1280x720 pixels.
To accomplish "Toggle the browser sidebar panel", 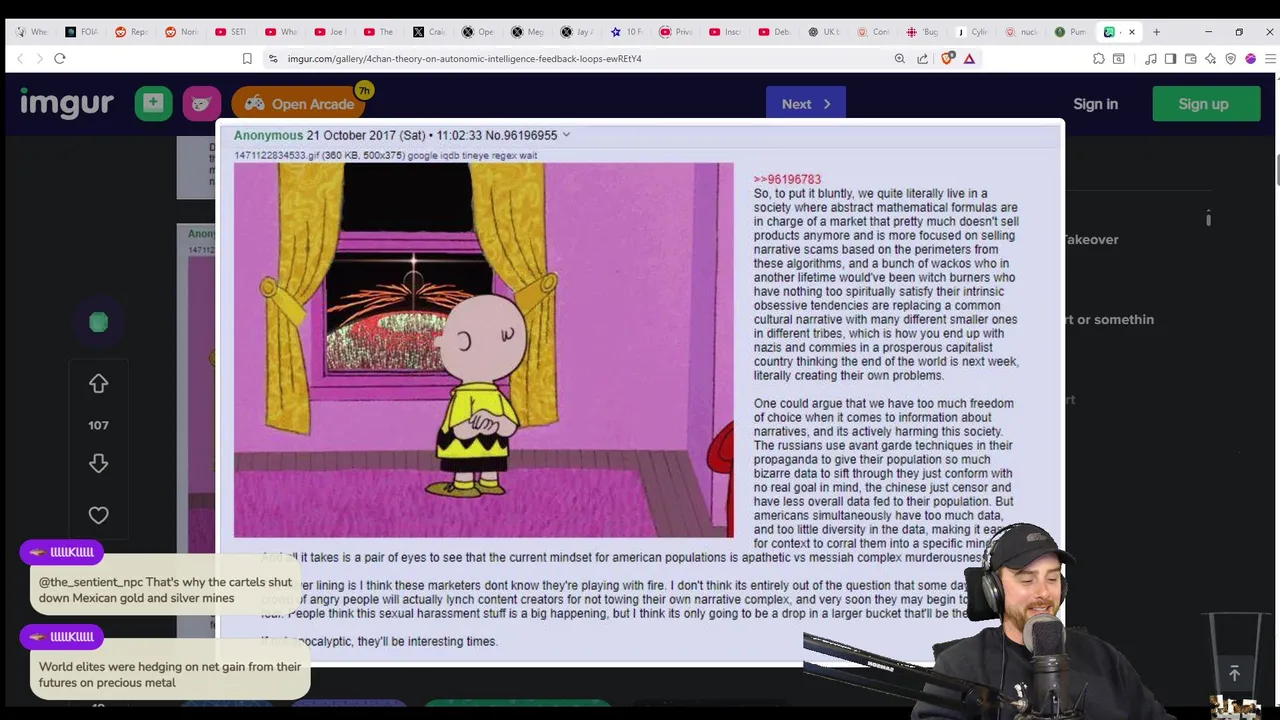I will pos(1171,58).
